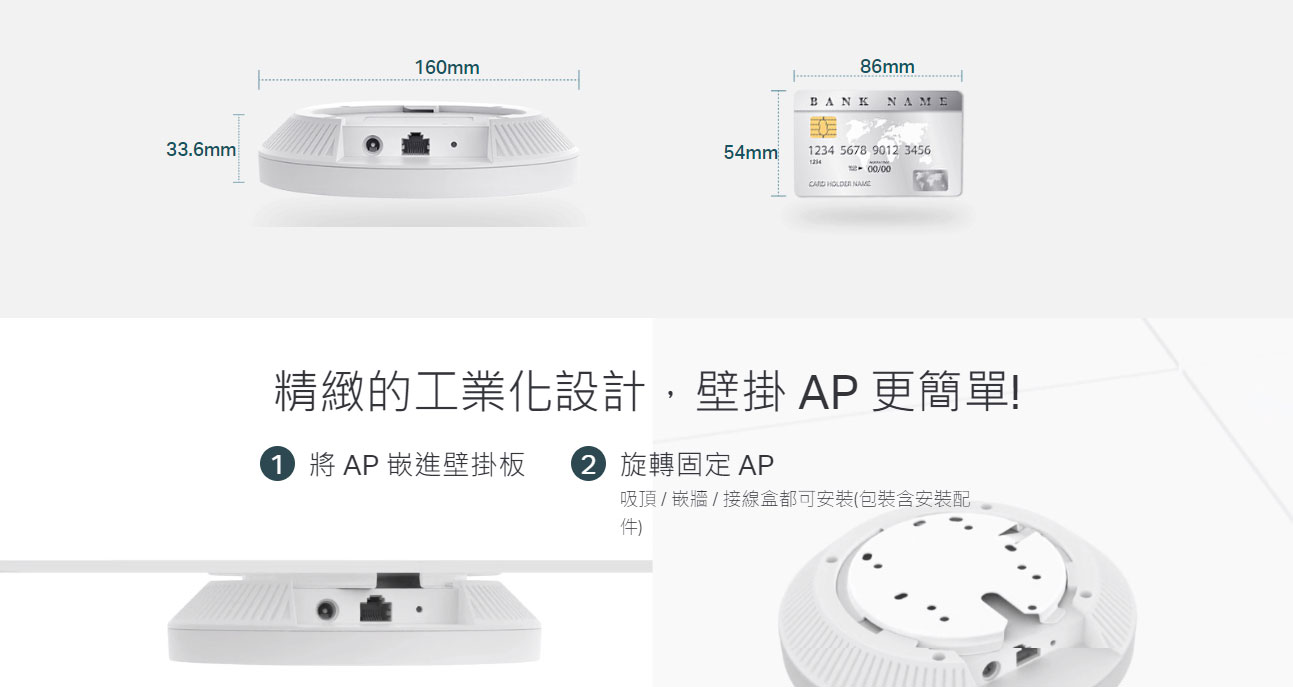Click the Ethernet port on top AP image
The image size is (1293, 687).
414,144
